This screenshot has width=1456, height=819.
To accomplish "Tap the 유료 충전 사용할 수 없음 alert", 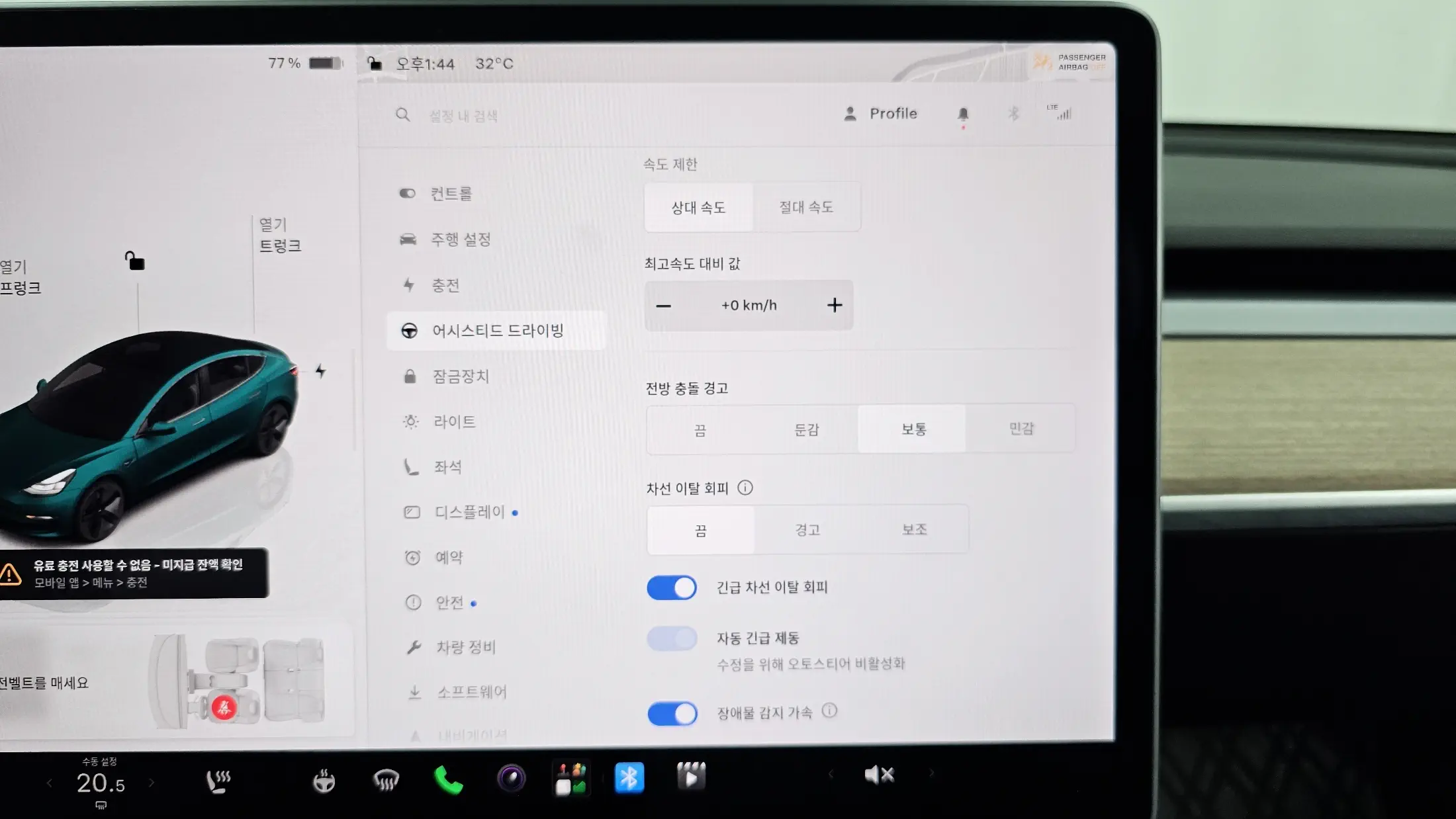I will [x=134, y=574].
